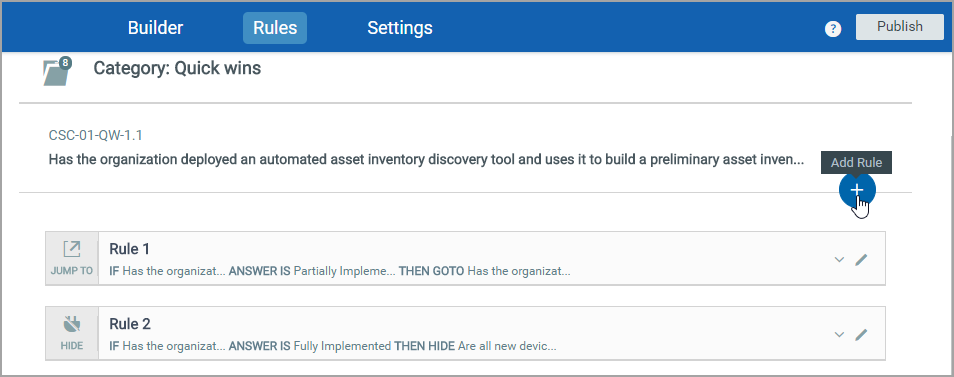This screenshot has height=377, width=954.
Task: Select the Rules tab
Action: tap(275, 28)
